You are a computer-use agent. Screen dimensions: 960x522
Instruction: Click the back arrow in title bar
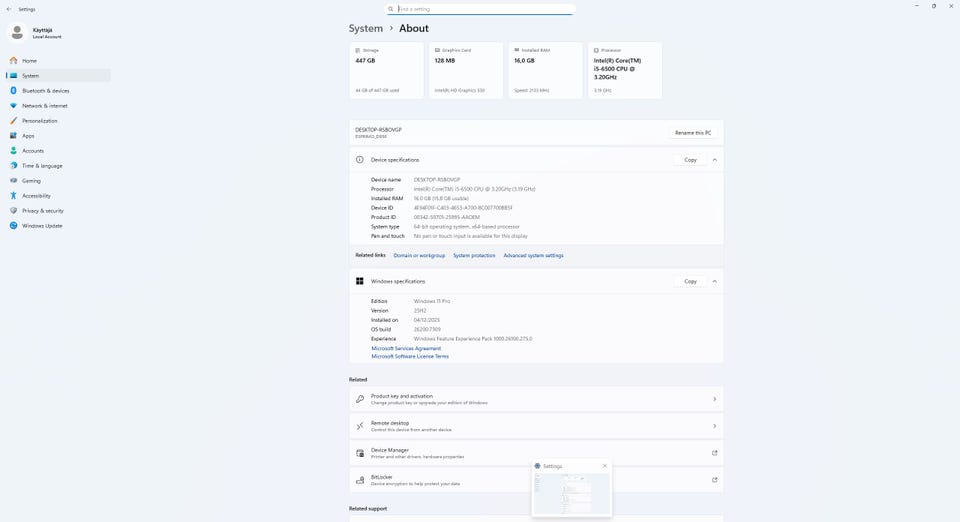pos(8,8)
